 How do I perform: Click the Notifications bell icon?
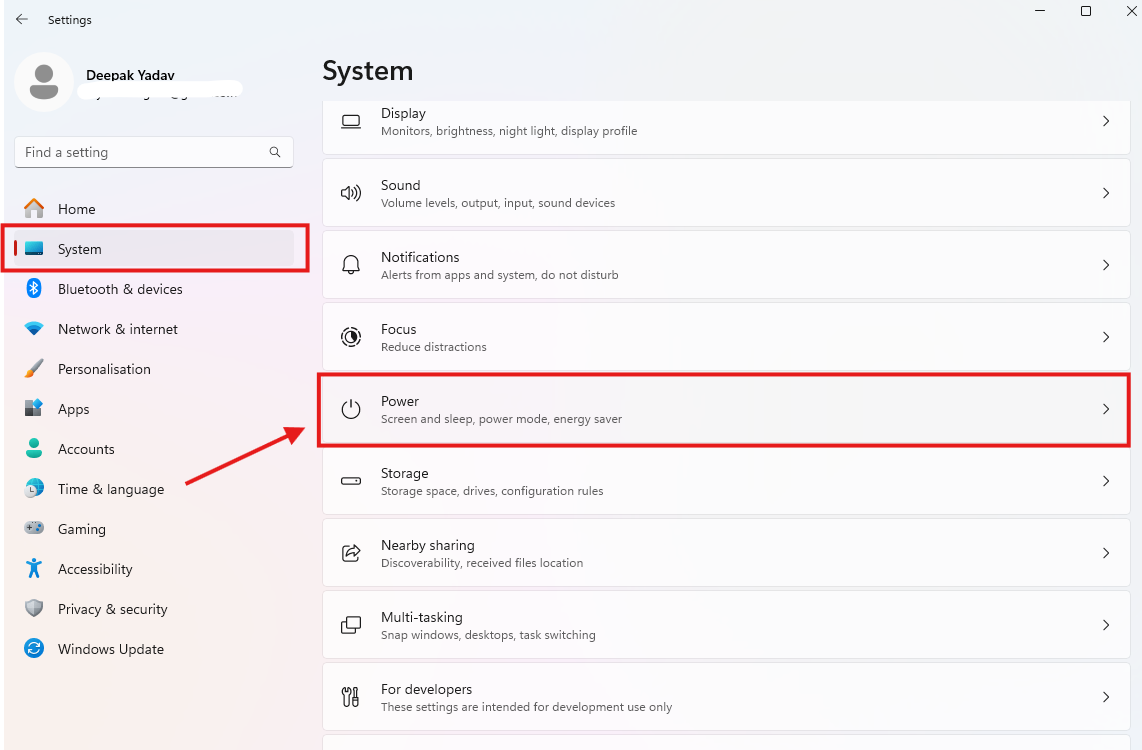pyautogui.click(x=351, y=265)
